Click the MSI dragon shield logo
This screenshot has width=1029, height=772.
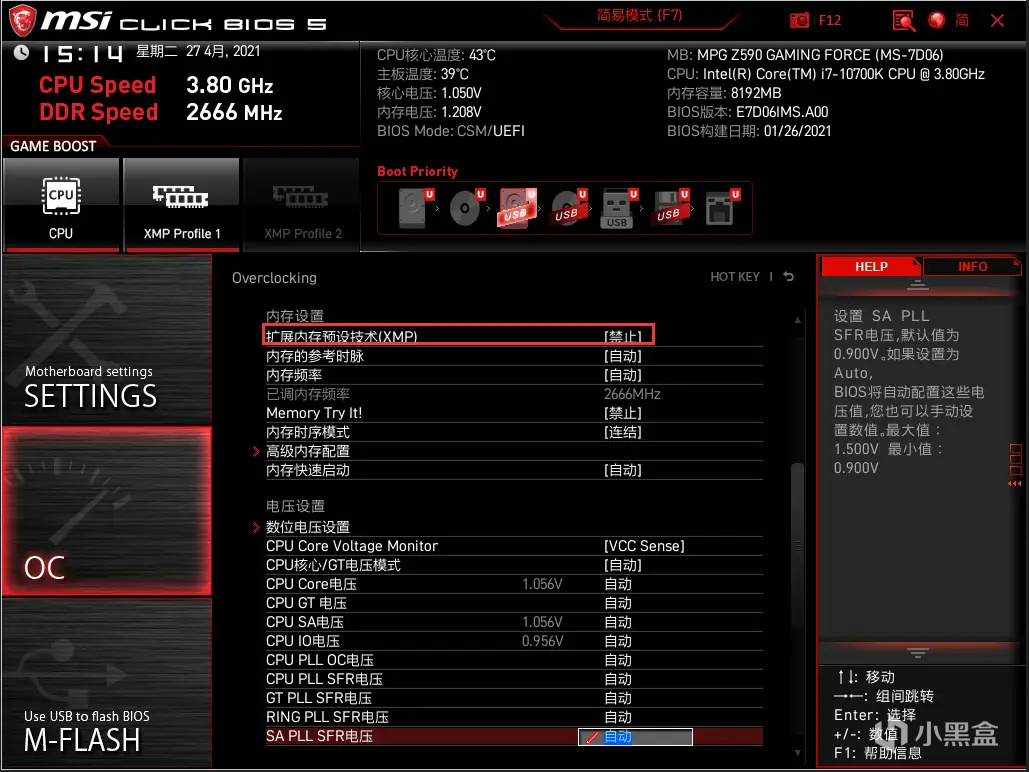click(22, 20)
